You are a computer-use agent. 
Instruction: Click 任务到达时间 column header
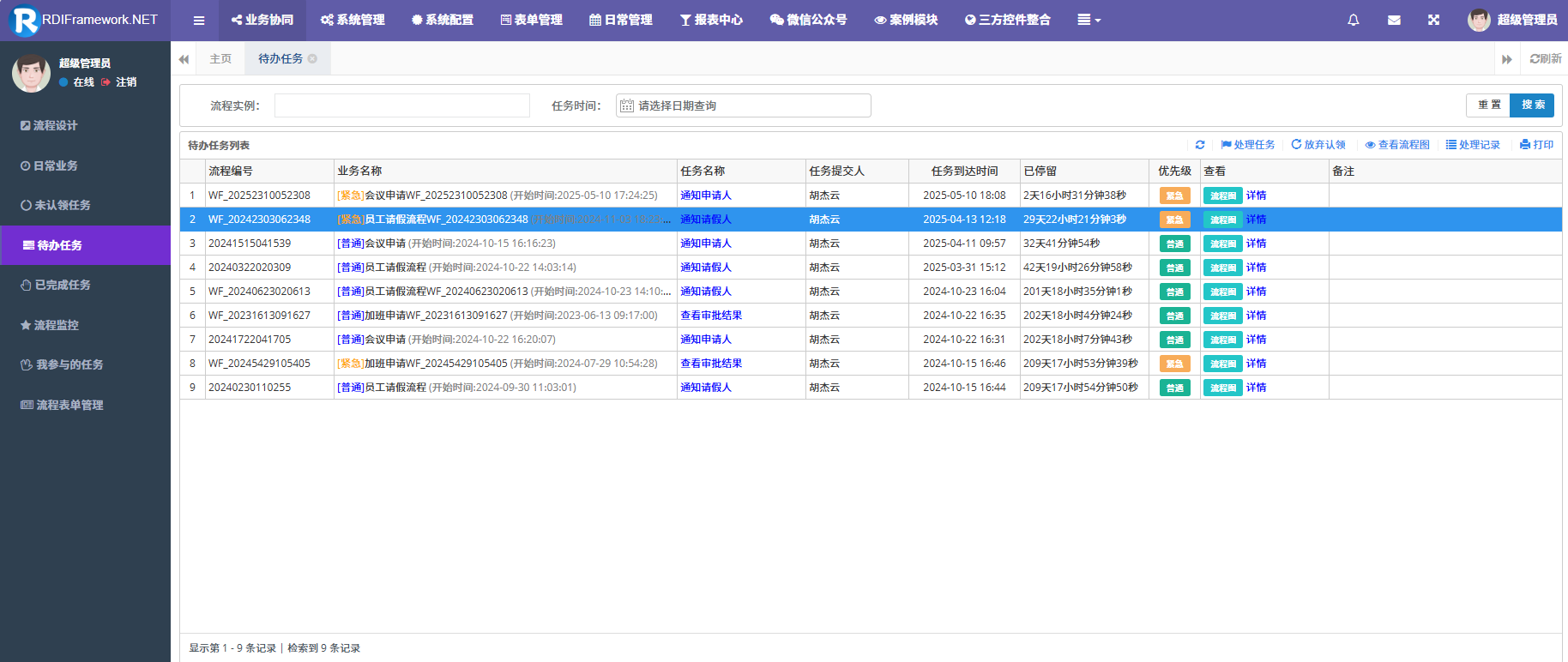click(964, 172)
